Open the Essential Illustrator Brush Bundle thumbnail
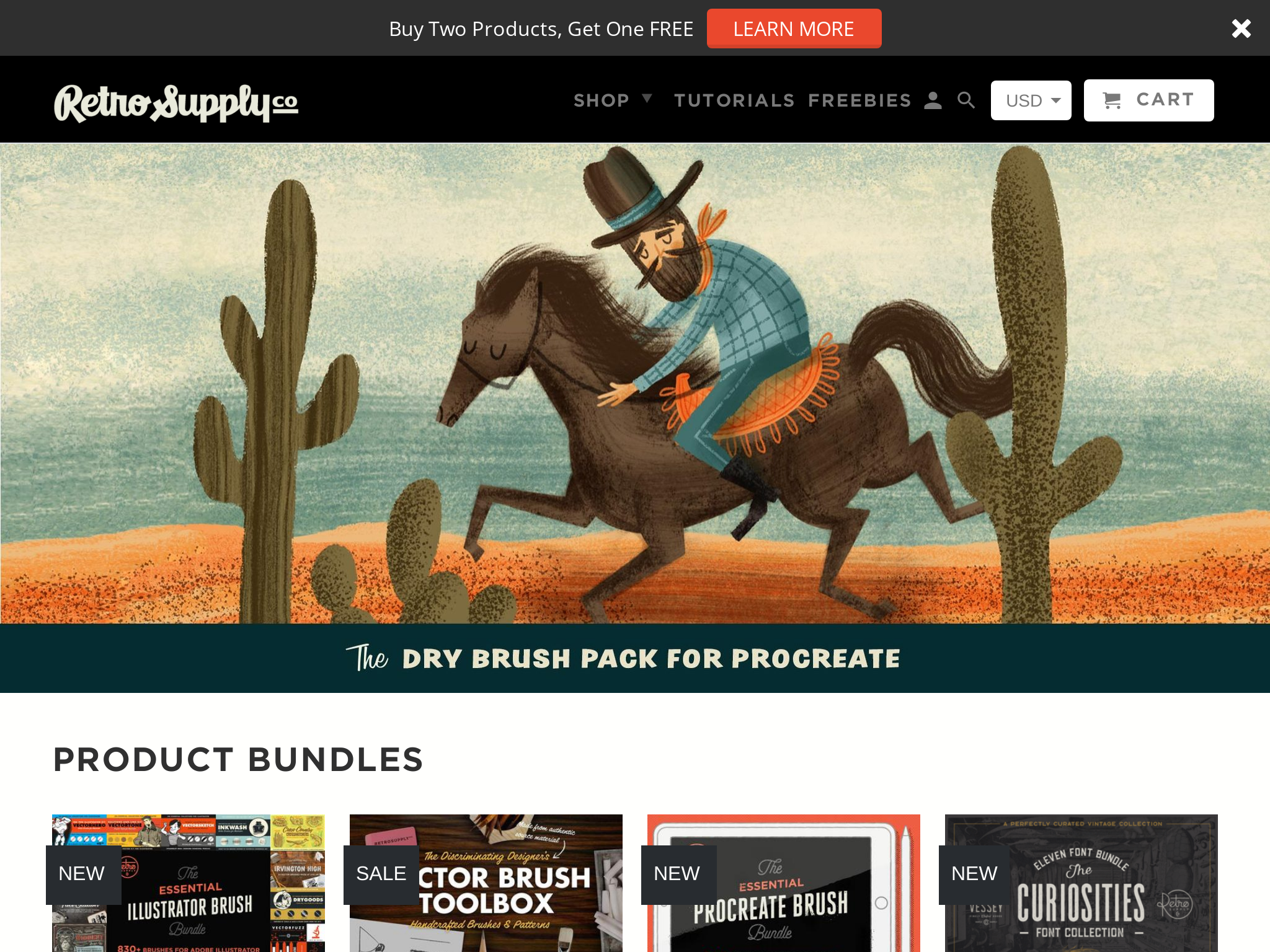 [x=189, y=883]
